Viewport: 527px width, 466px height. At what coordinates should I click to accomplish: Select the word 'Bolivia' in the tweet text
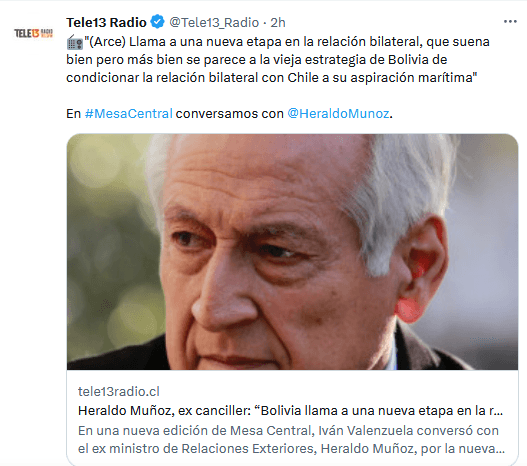[x=408, y=59]
